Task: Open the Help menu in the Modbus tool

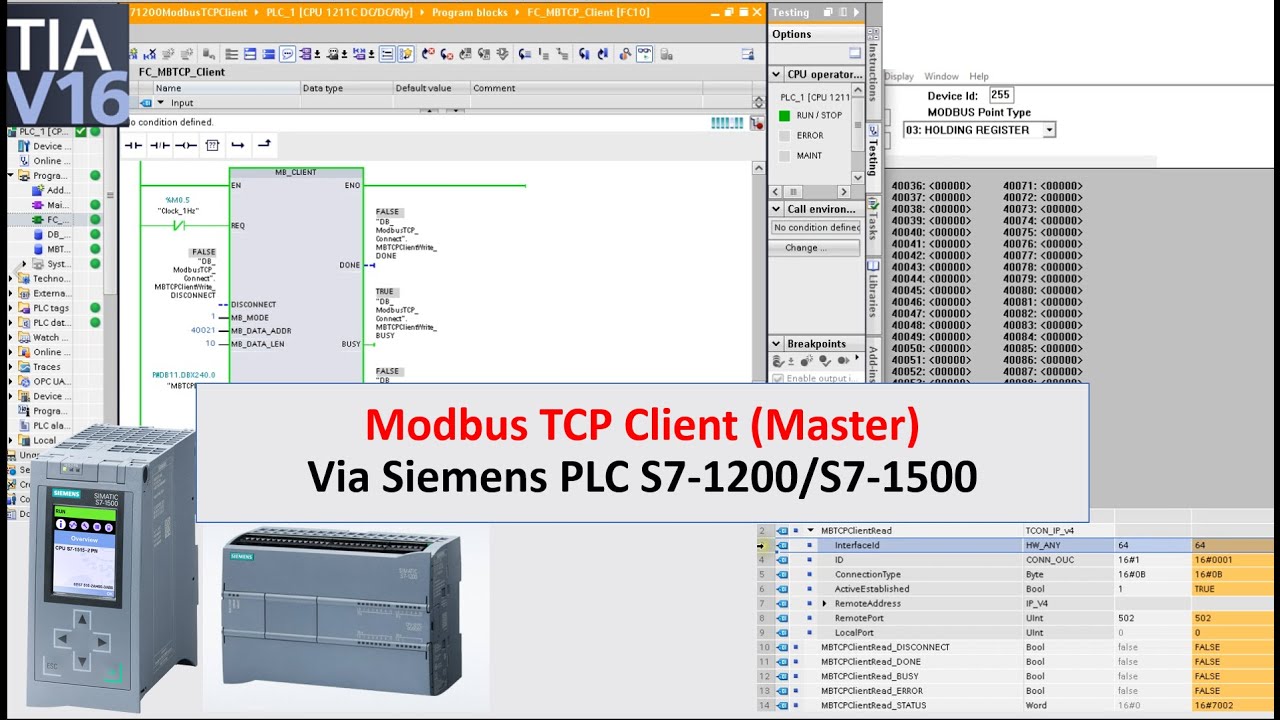Action: [979, 76]
